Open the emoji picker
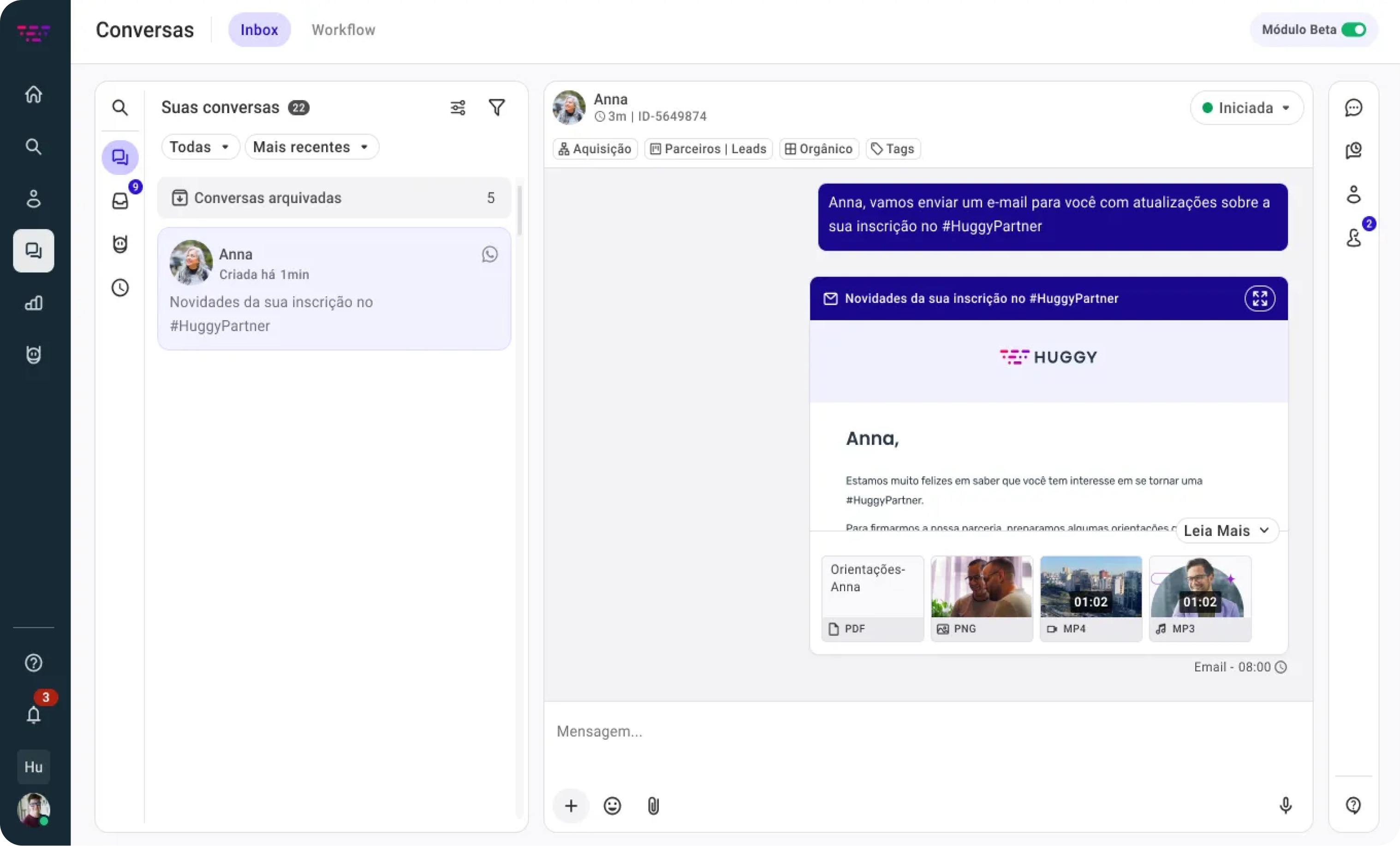1400x846 pixels. tap(612, 806)
